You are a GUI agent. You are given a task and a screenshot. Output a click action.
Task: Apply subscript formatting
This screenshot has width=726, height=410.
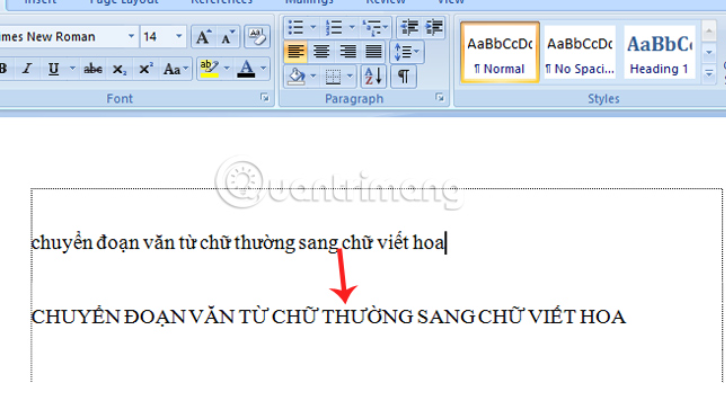pyautogui.click(x=119, y=69)
